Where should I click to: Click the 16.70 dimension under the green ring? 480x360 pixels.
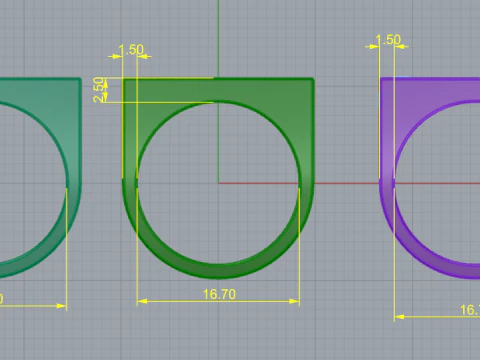tap(219, 294)
